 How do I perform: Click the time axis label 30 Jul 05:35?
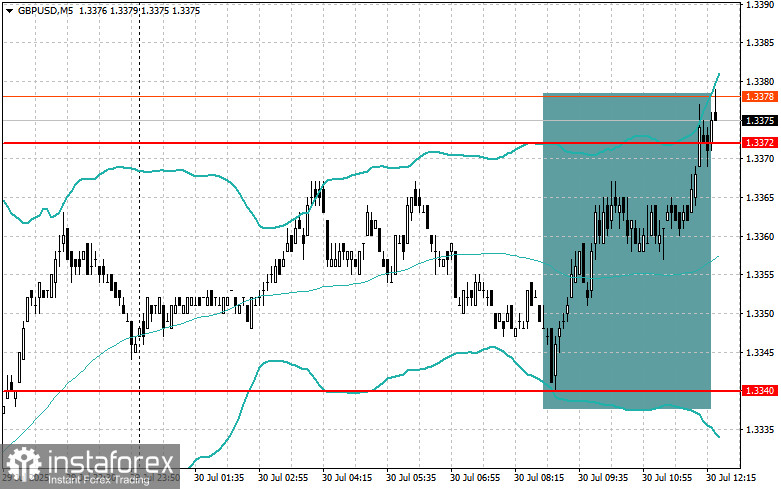411,478
